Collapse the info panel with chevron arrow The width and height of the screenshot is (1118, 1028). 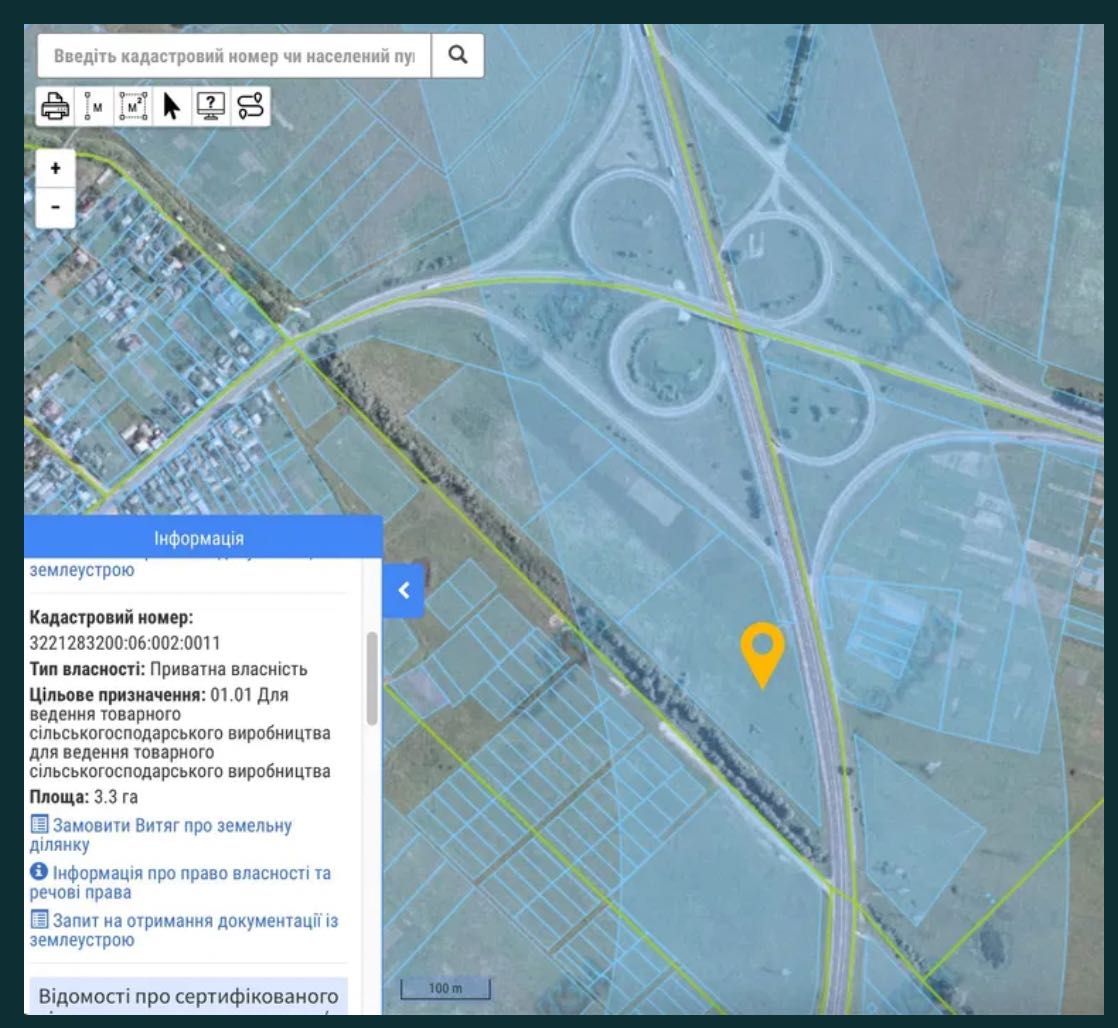[404, 590]
